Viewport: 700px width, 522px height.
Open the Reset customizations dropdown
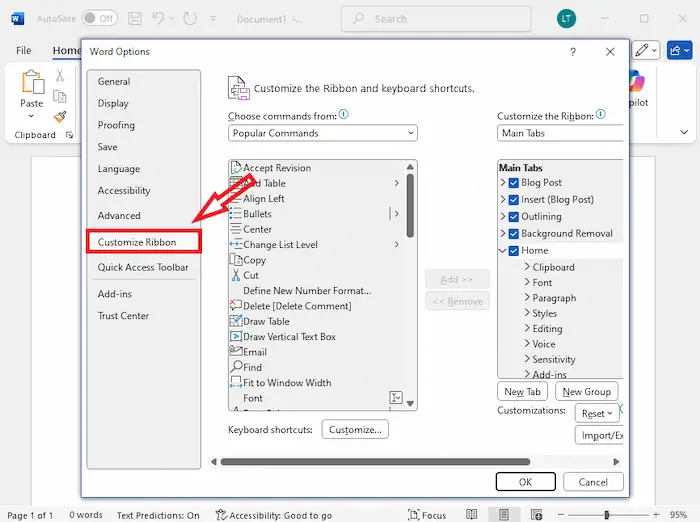pyautogui.click(x=597, y=413)
